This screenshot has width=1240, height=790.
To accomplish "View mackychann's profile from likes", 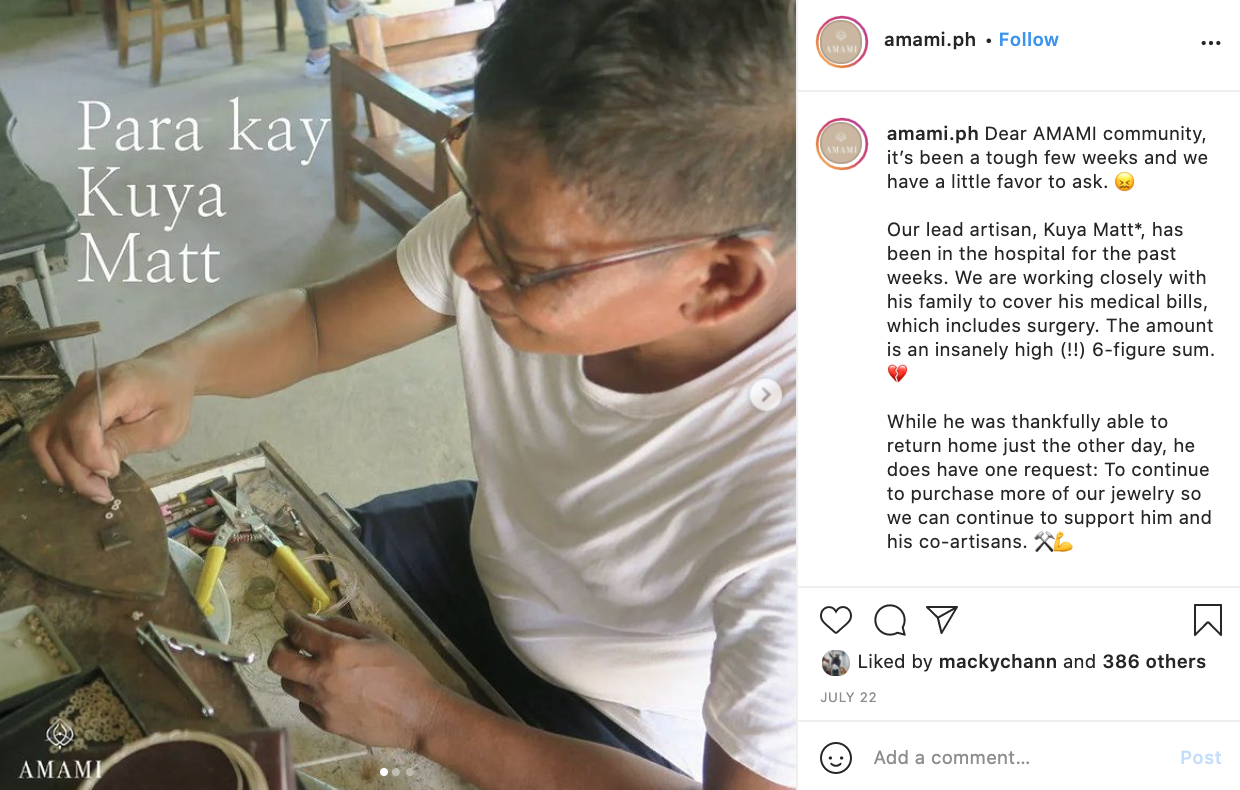I will [x=998, y=662].
